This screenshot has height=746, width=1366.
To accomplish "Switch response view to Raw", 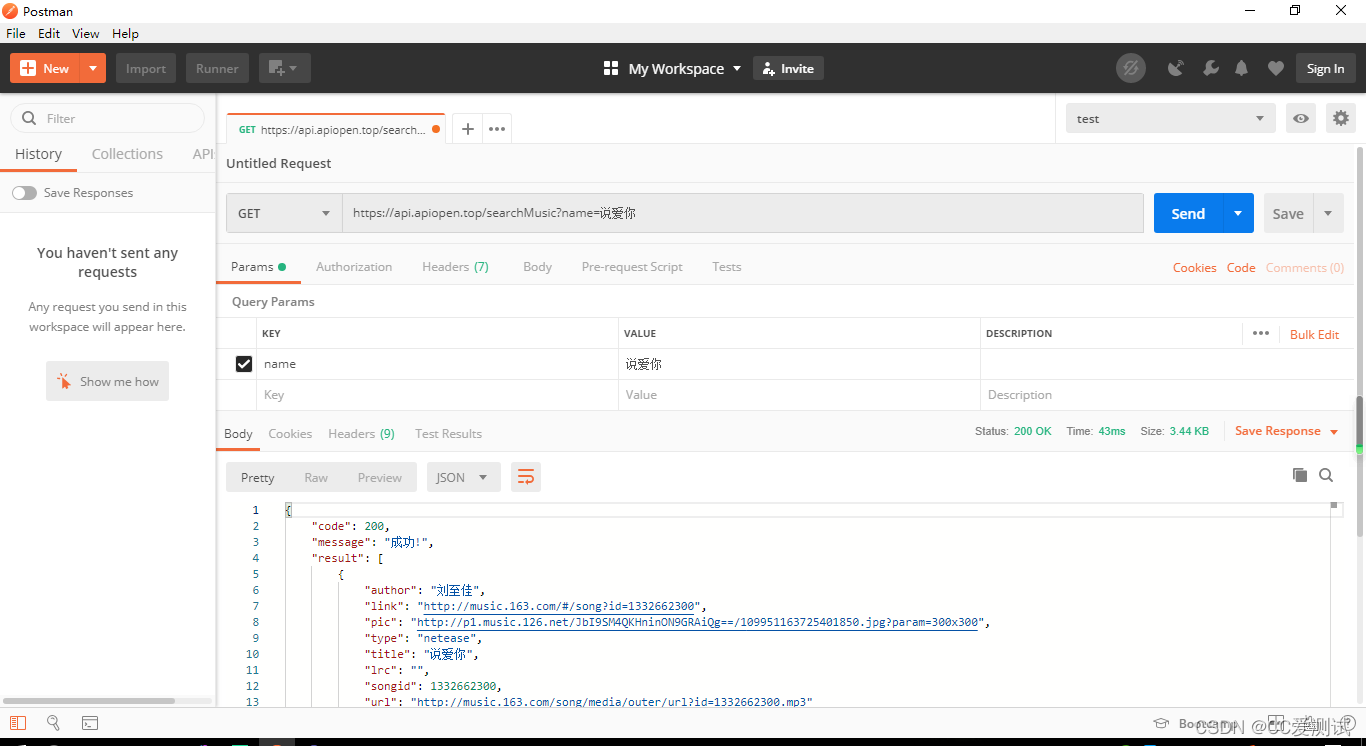I will pos(316,477).
